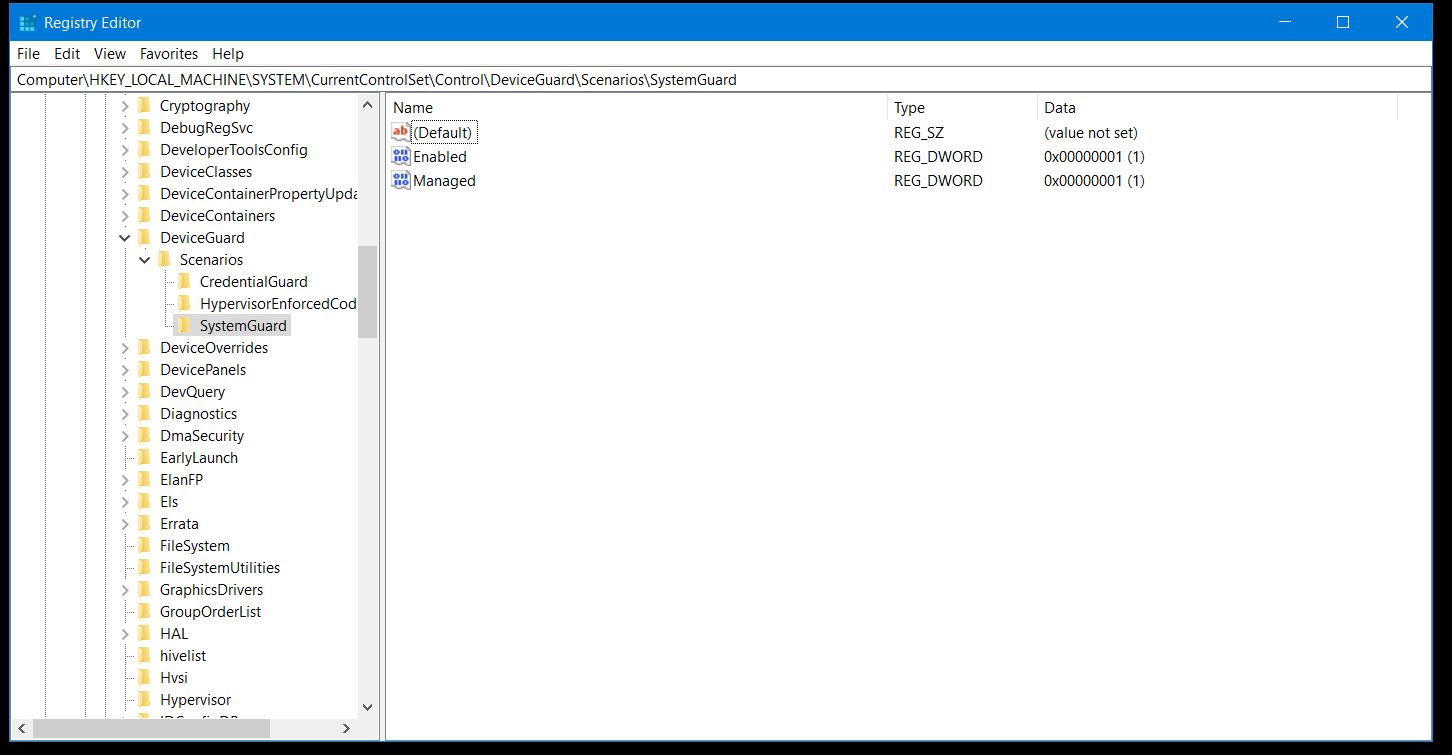The image size is (1452, 755).
Task: Select the Diagnostics key name
Action: coord(198,414)
